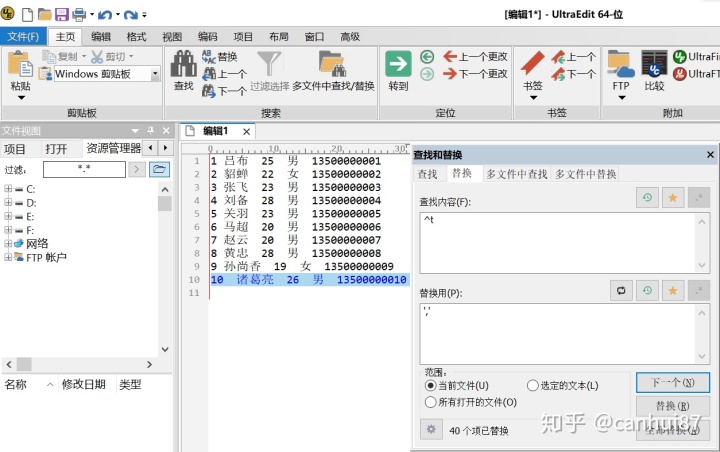Open the 粘贴 dropdown arrow
Image resolution: width=720 pixels, height=452 pixels.
[x=21, y=98]
